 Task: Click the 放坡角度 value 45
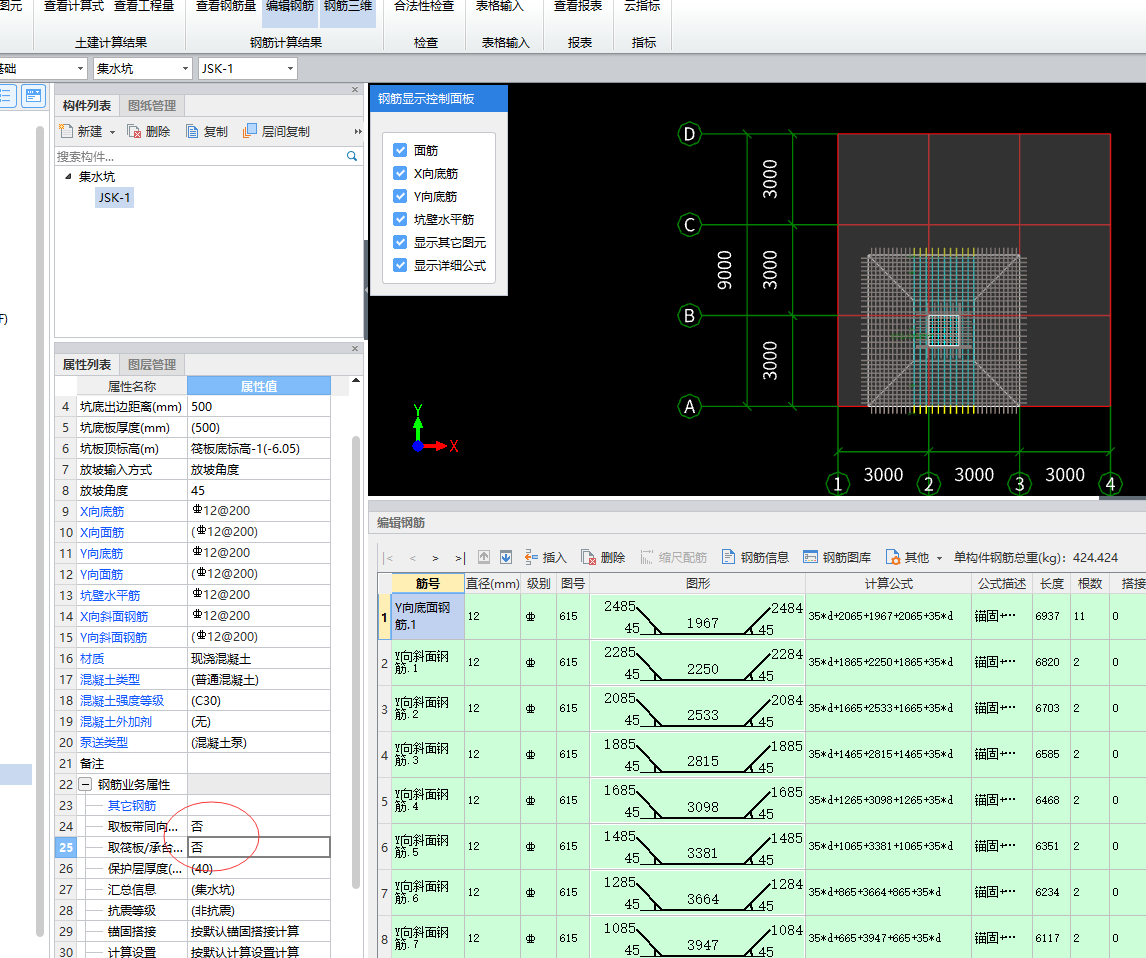tap(259, 490)
